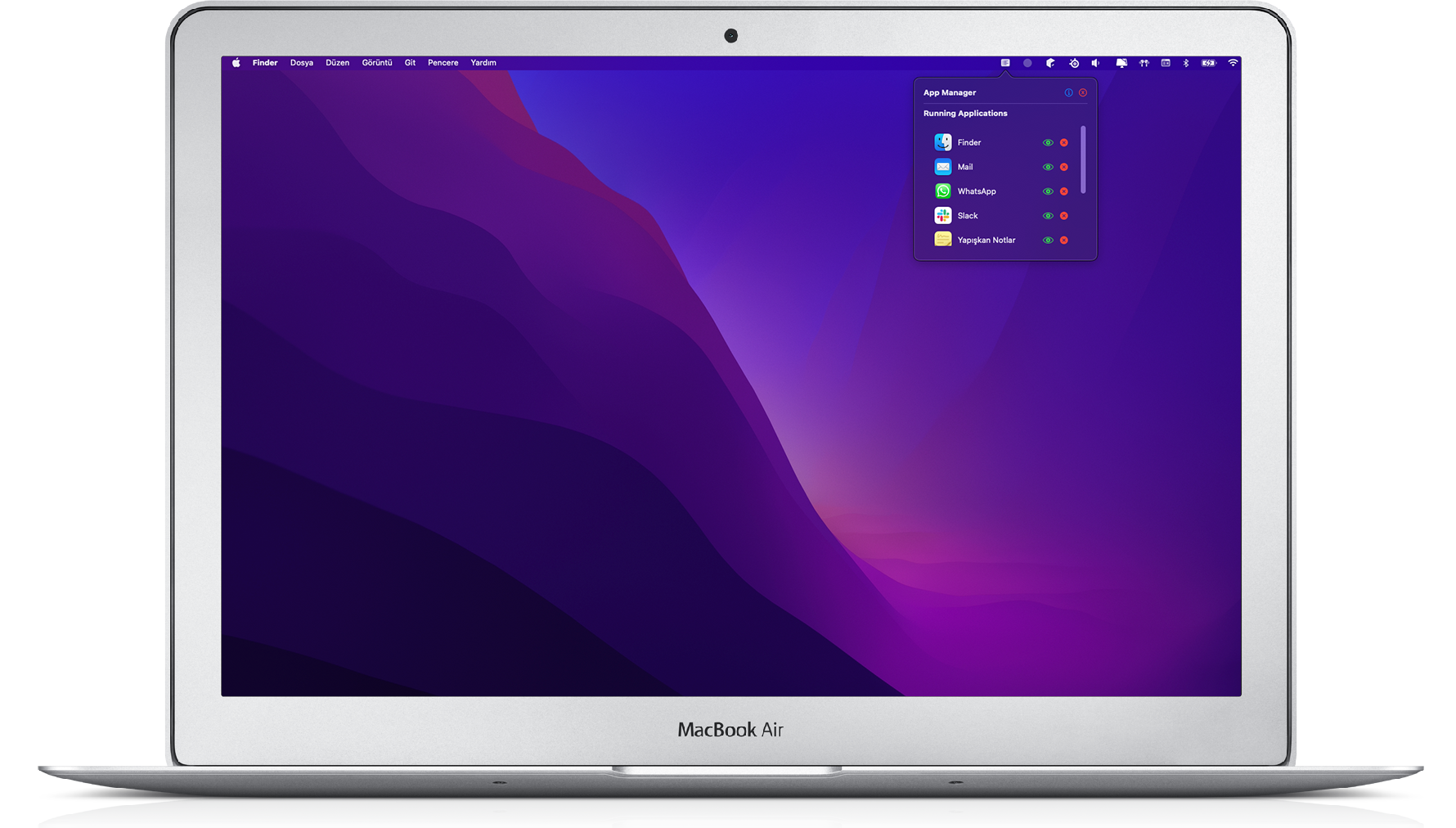This screenshot has width=1456, height=828.
Task: Click the volume speaker icon
Action: (1095, 63)
